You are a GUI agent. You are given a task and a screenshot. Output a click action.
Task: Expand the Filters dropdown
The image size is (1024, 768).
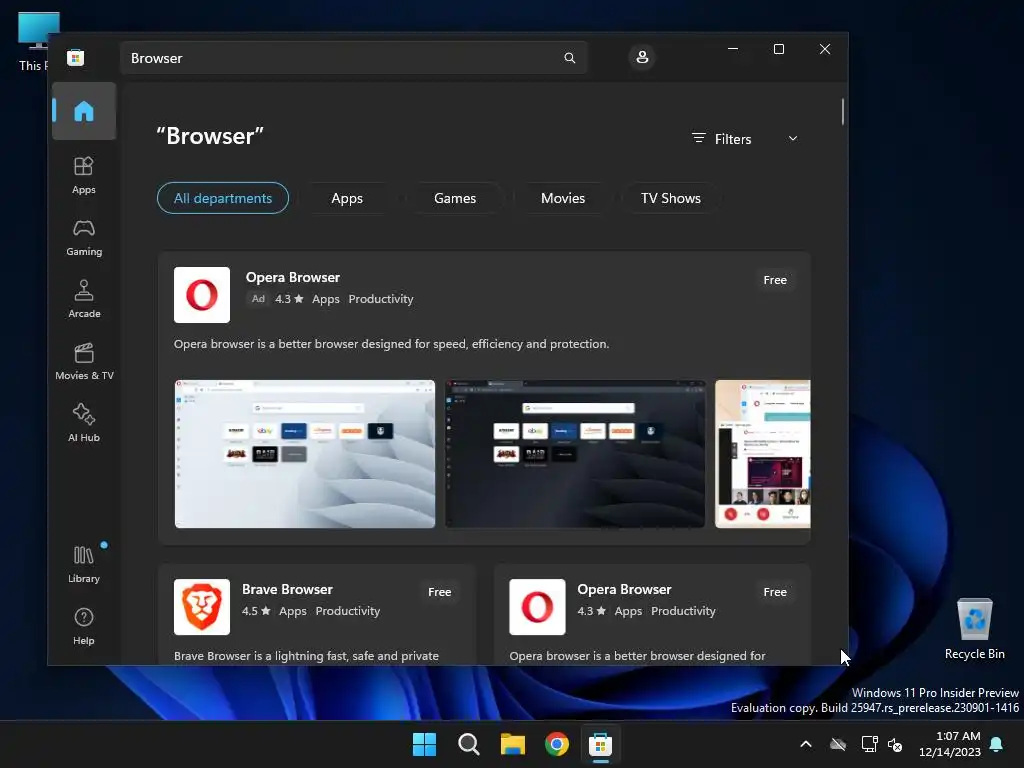click(745, 139)
